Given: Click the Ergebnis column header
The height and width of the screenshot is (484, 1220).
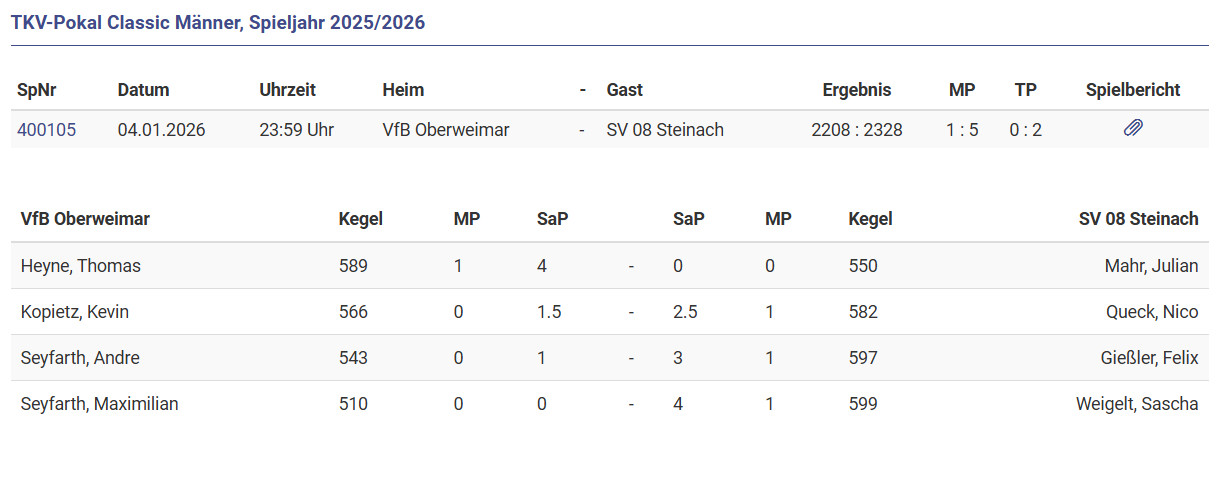Looking at the screenshot, I should (856, 90).
